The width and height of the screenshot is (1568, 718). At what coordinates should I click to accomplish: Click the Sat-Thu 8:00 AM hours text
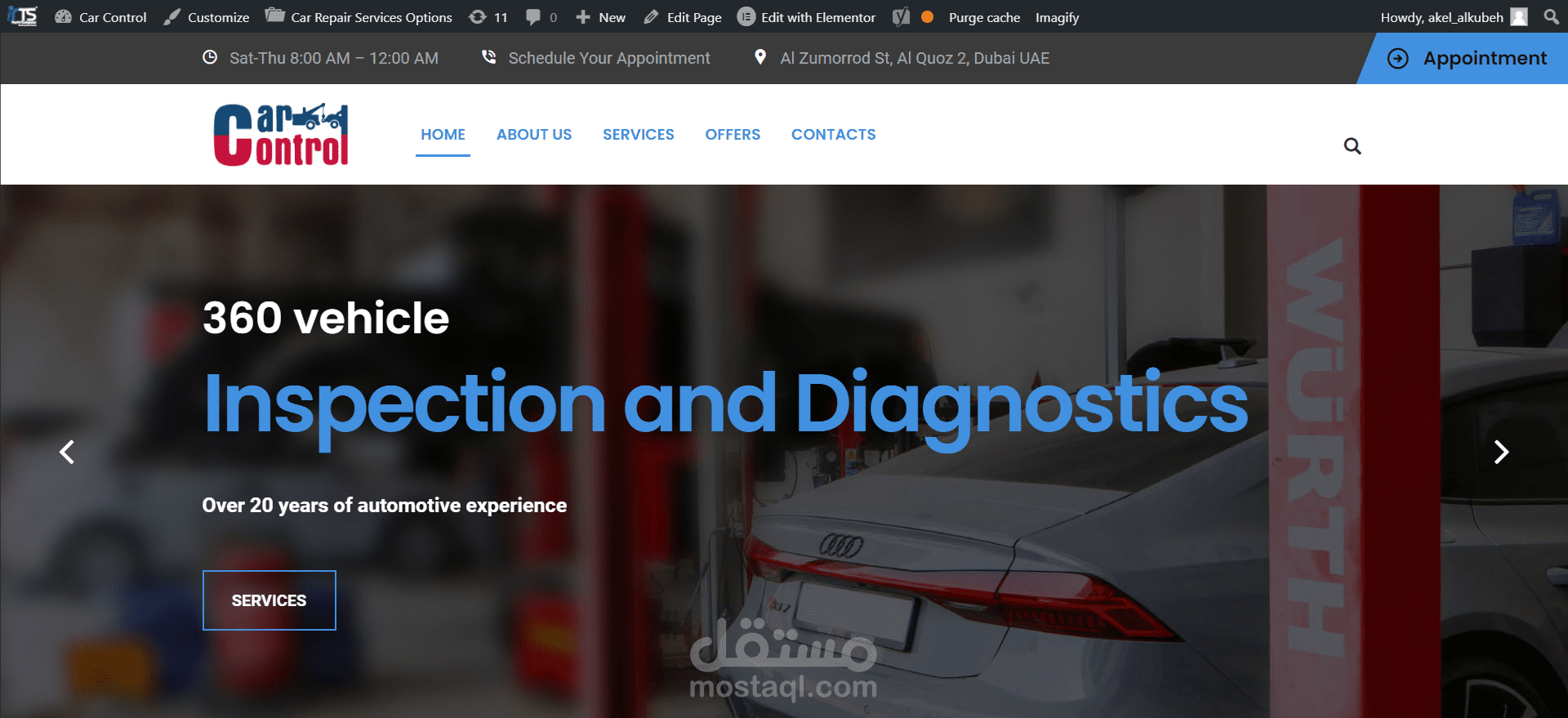tap(334, 58)
